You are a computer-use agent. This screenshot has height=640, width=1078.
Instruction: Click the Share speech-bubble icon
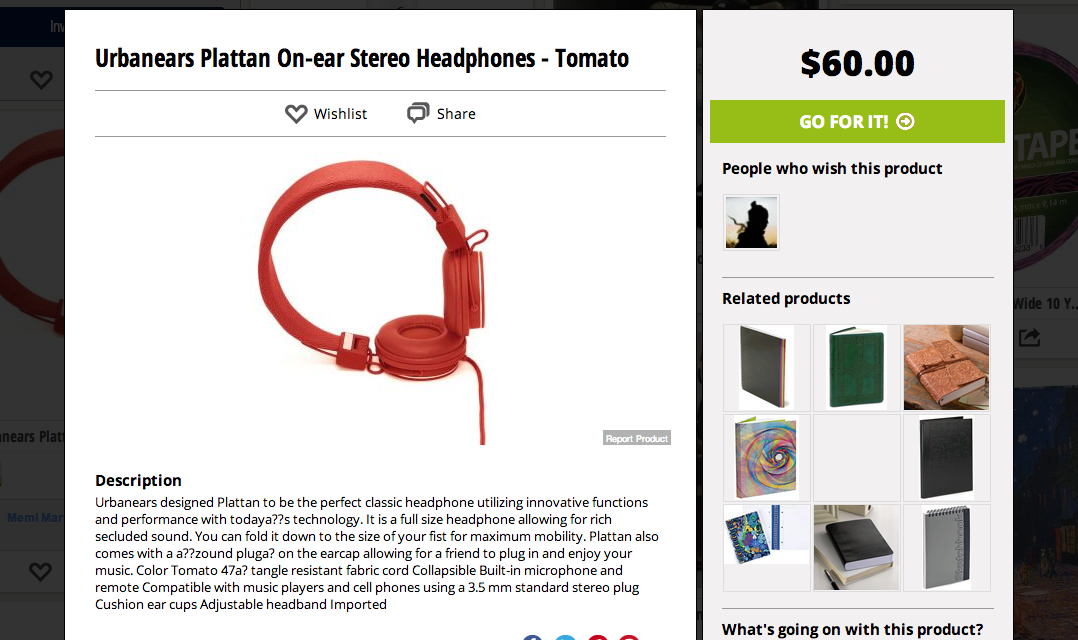(x=418, y=113)
